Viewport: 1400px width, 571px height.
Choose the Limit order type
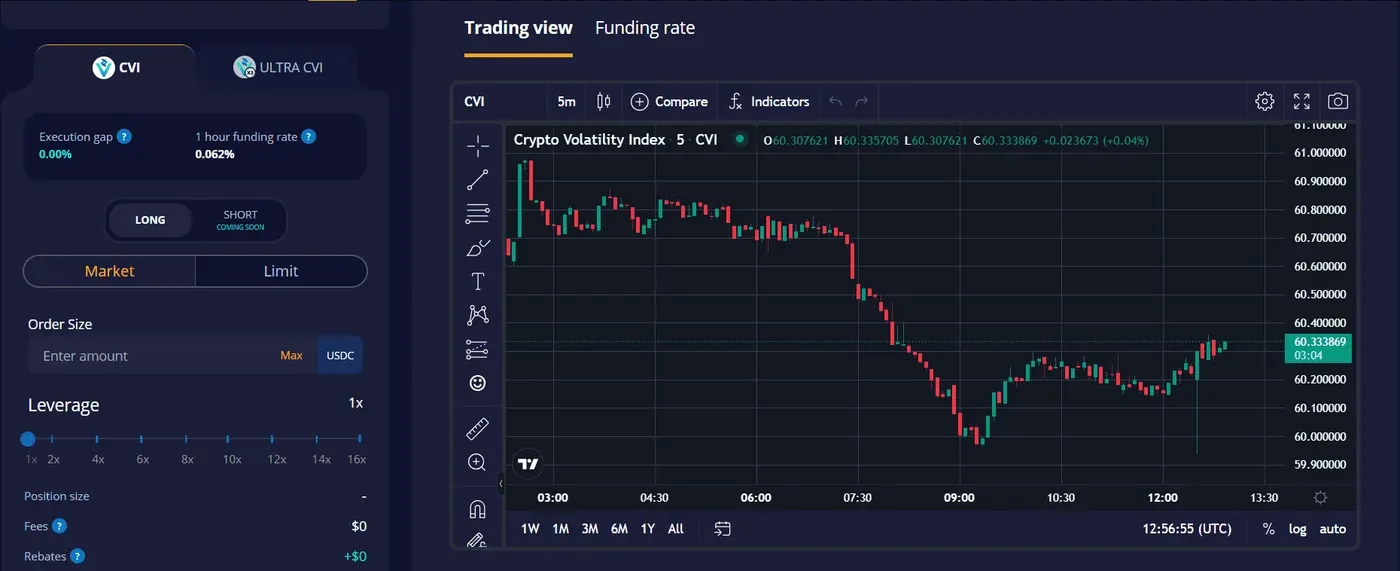coord(281,271)
